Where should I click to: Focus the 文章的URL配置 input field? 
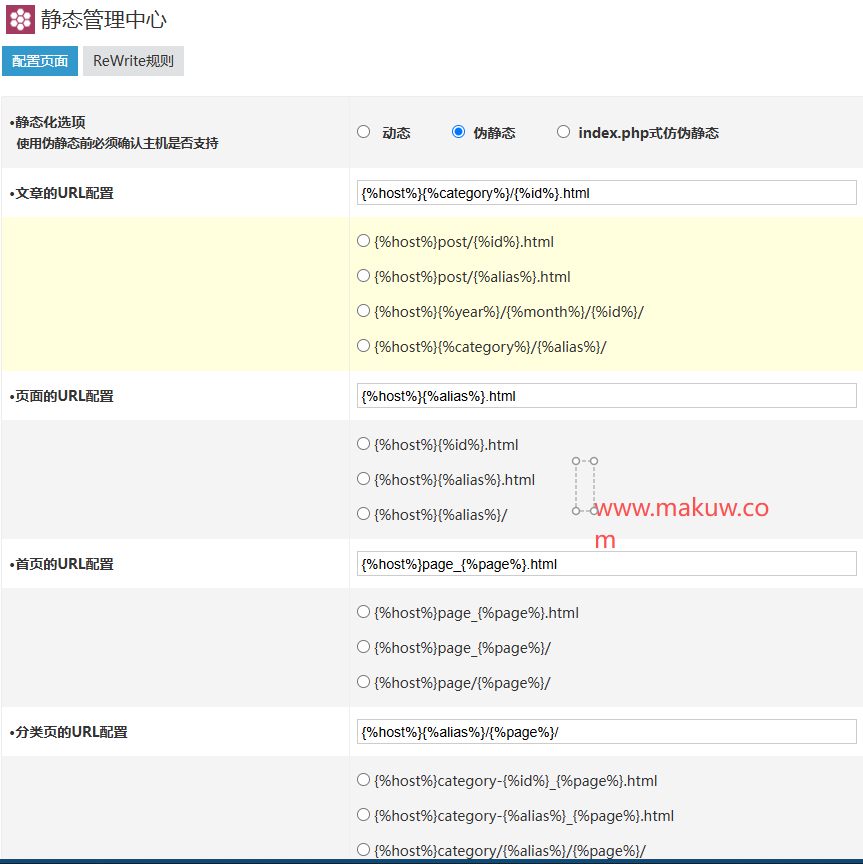click(606, 193)
